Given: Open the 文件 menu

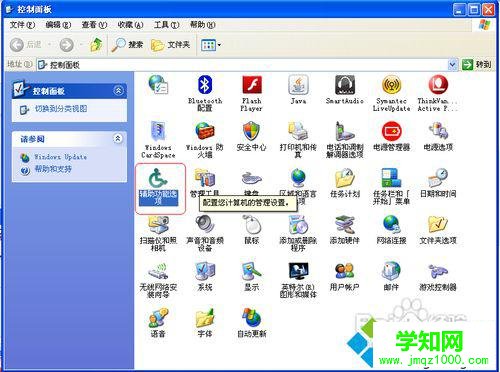Looking at the screenshot, I should point(22,25).
